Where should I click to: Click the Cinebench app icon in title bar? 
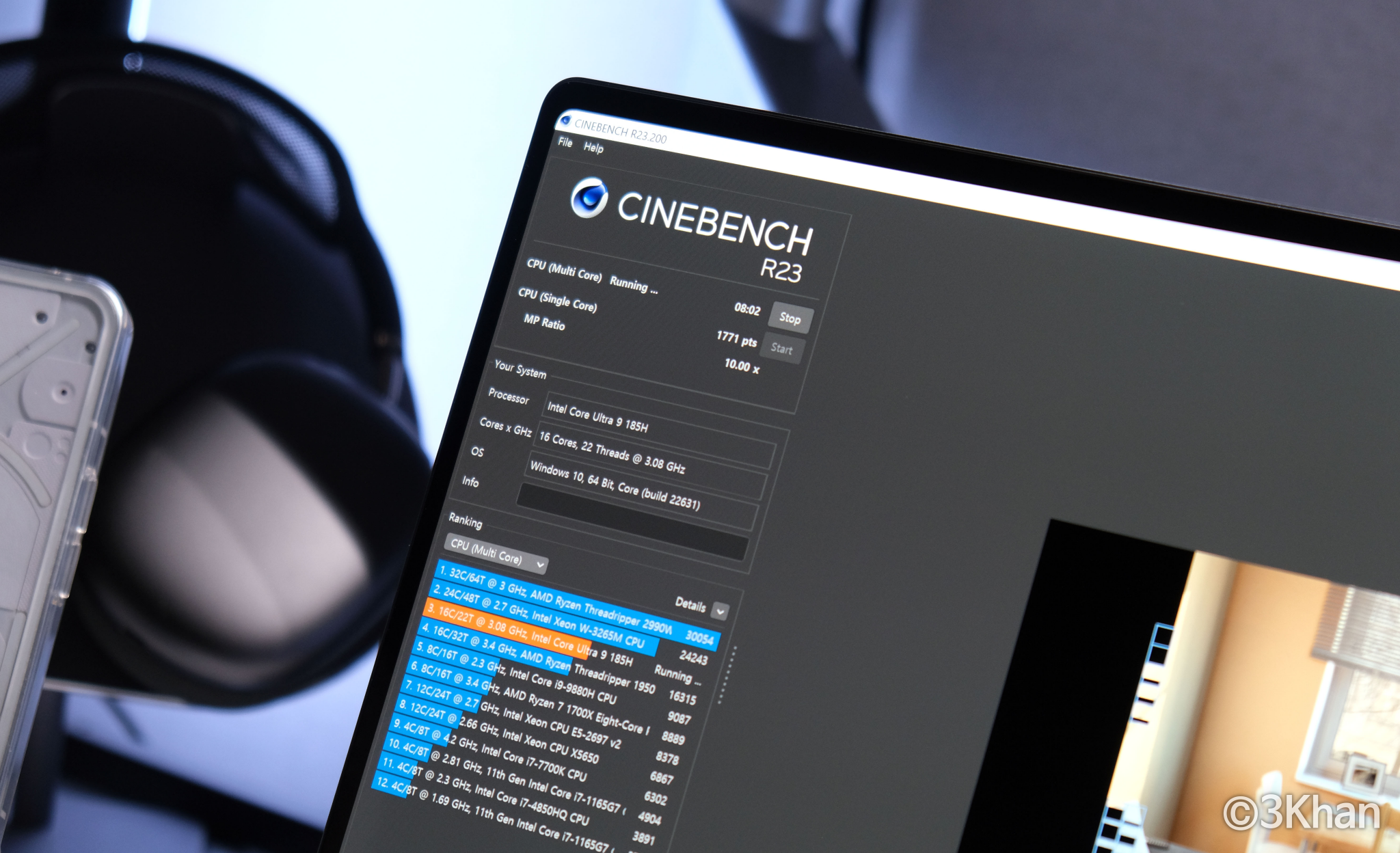click(565, 121)
